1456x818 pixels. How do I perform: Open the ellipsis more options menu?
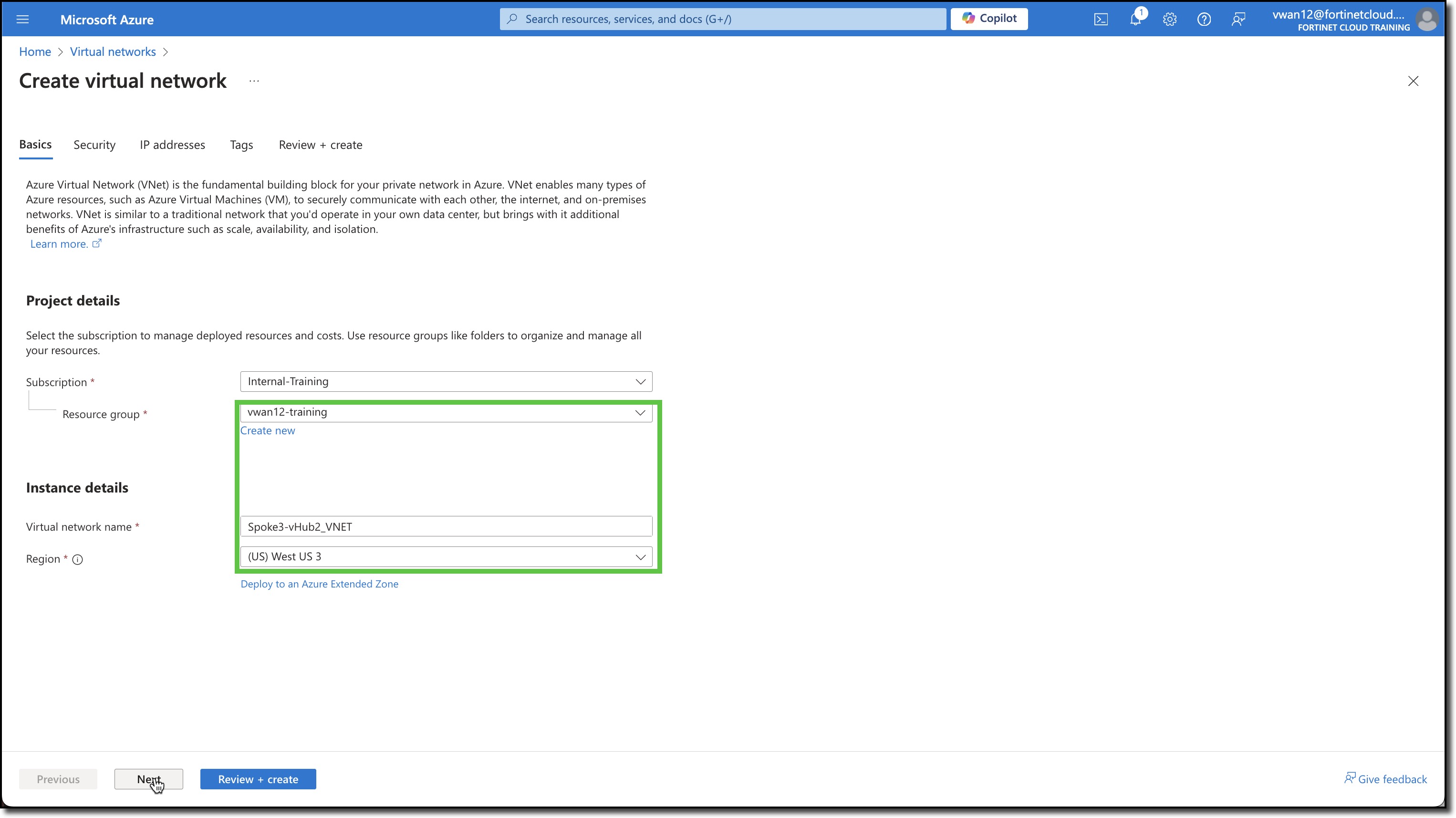click(x=254, y=81)
